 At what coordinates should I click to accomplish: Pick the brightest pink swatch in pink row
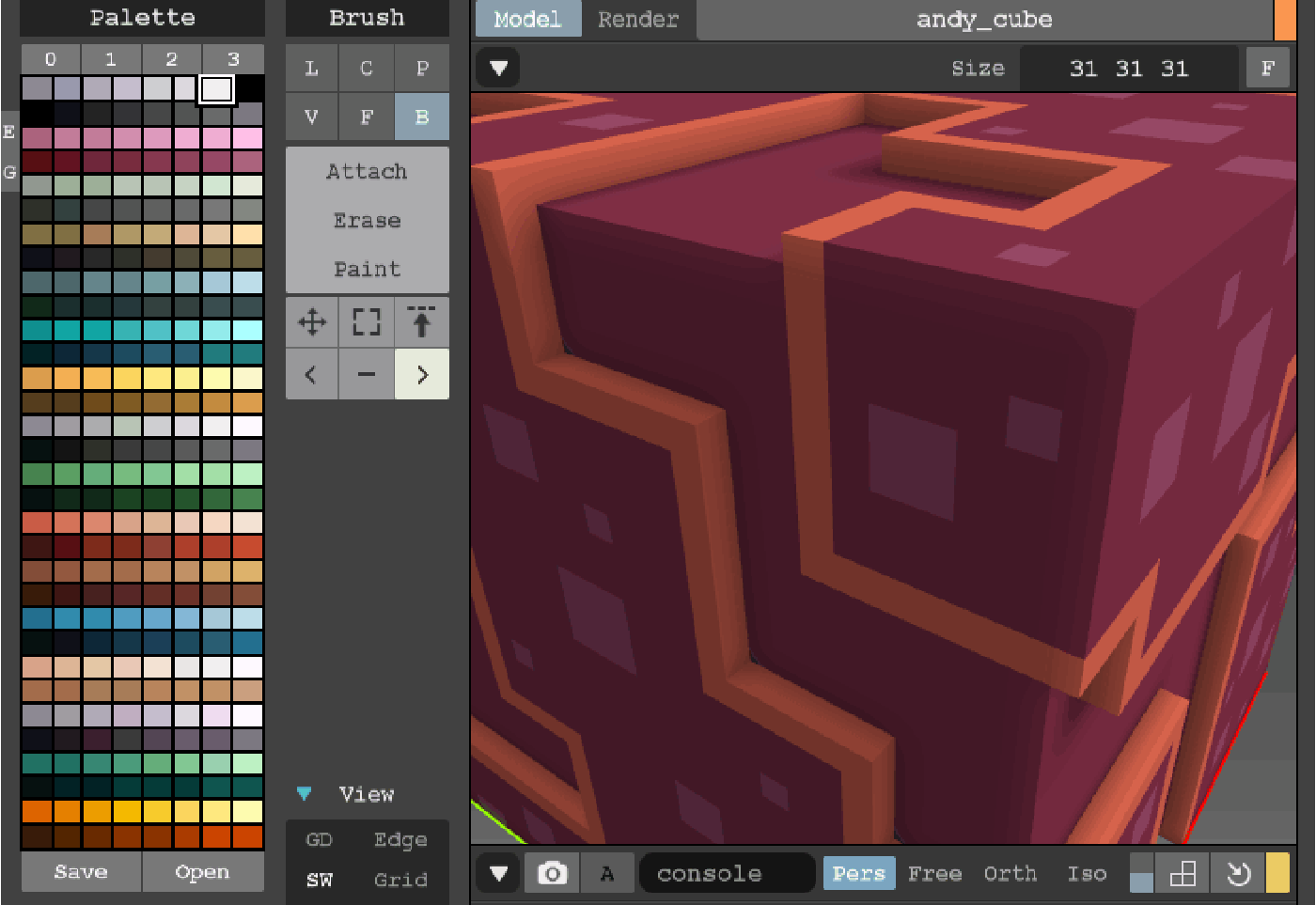coord(248,138)
